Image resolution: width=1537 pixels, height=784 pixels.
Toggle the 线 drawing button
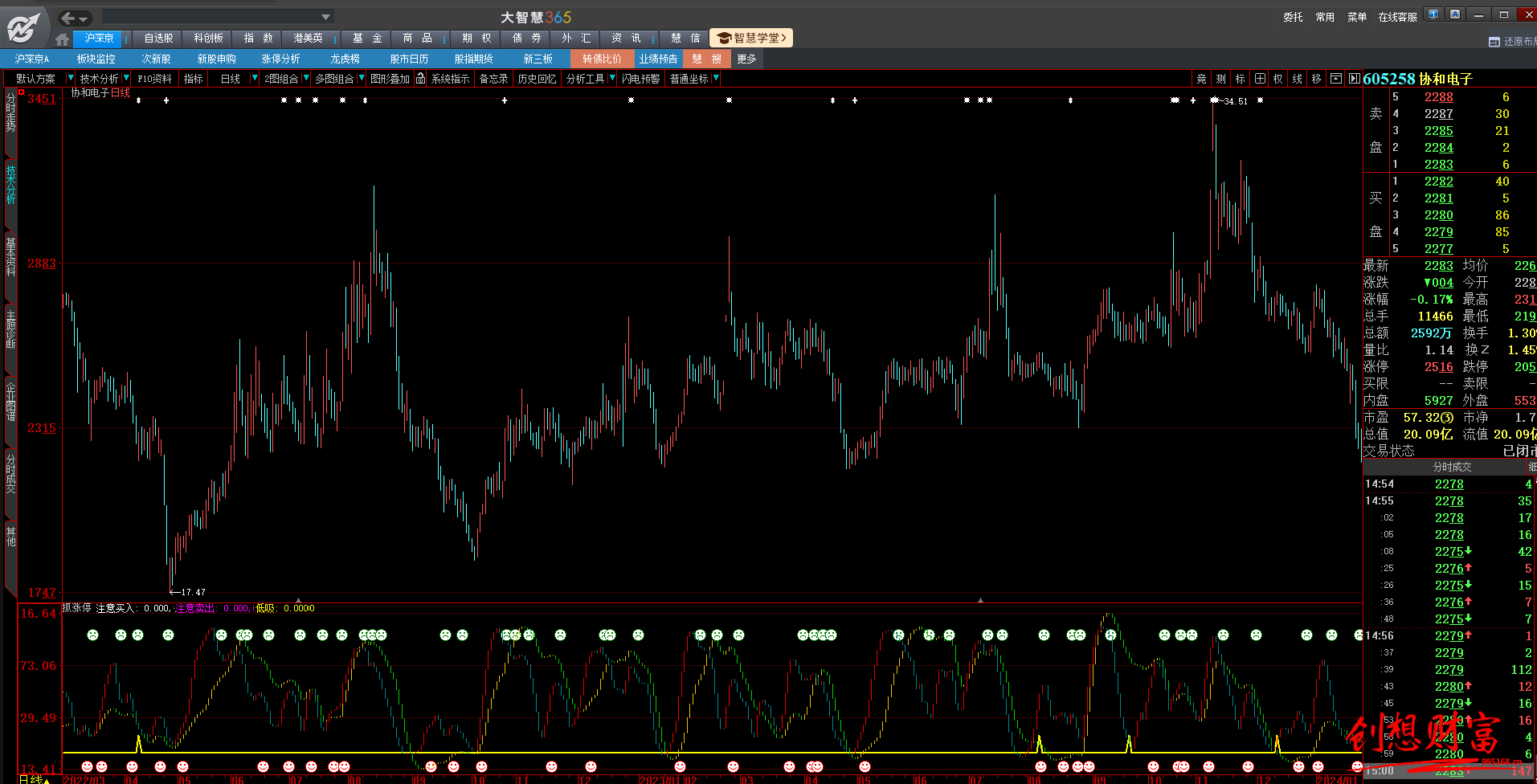[x=1297, y=79]
